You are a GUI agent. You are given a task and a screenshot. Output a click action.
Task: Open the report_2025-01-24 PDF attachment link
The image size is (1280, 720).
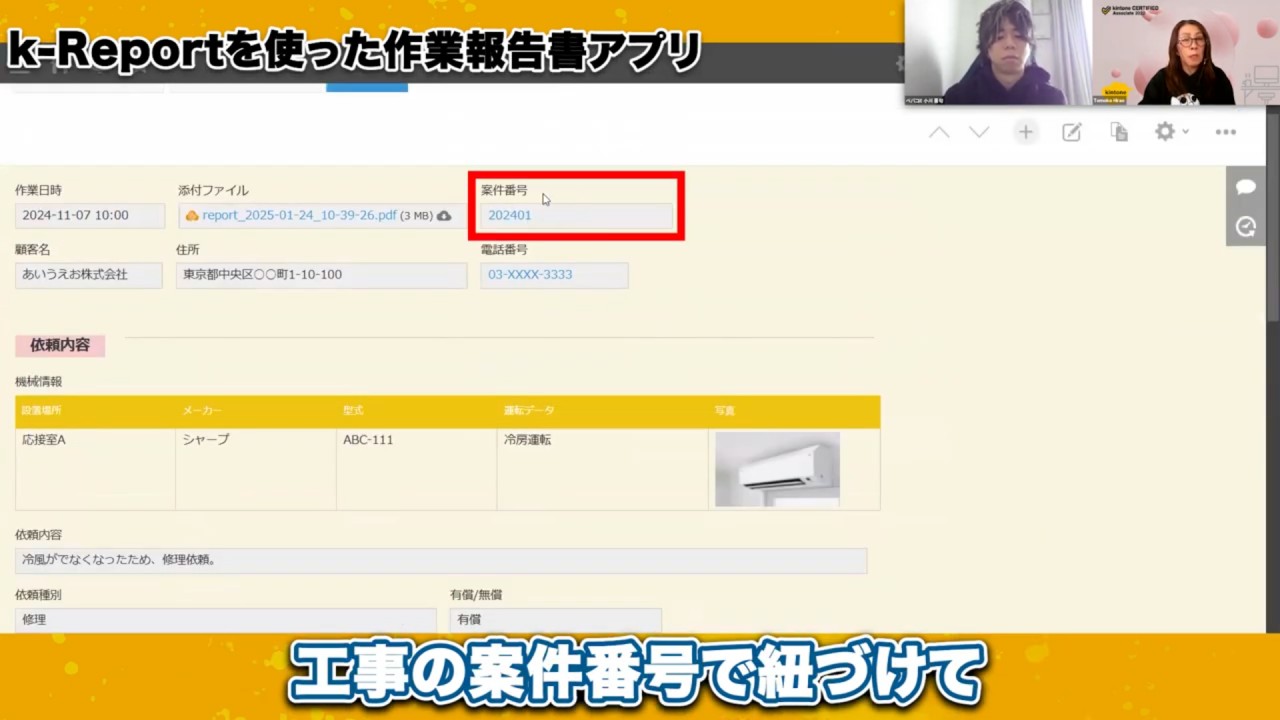coord(300,215)
